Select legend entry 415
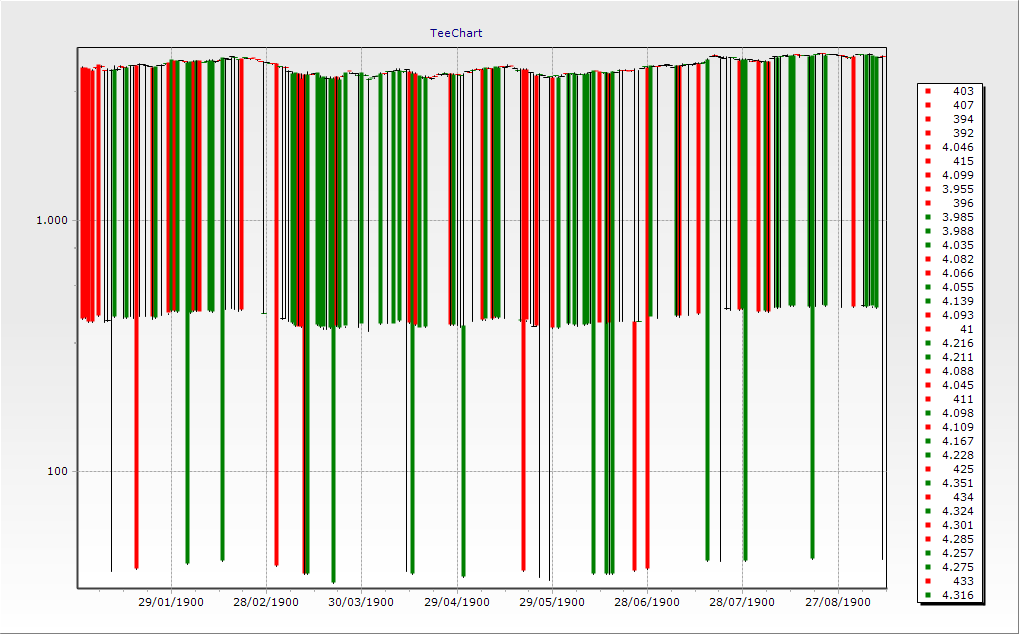 coord(949,161)
